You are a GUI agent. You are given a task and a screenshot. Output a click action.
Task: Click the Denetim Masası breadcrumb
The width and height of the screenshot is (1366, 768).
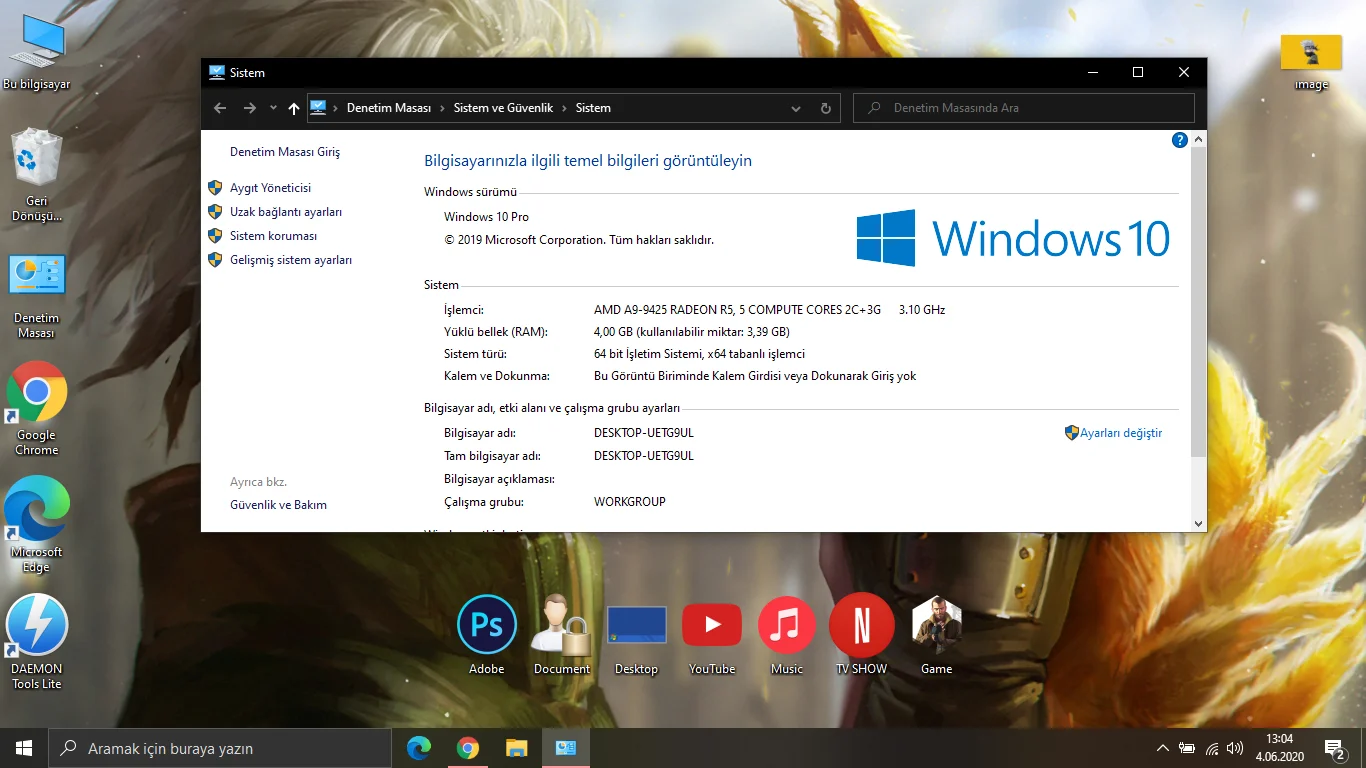point(389,108)
